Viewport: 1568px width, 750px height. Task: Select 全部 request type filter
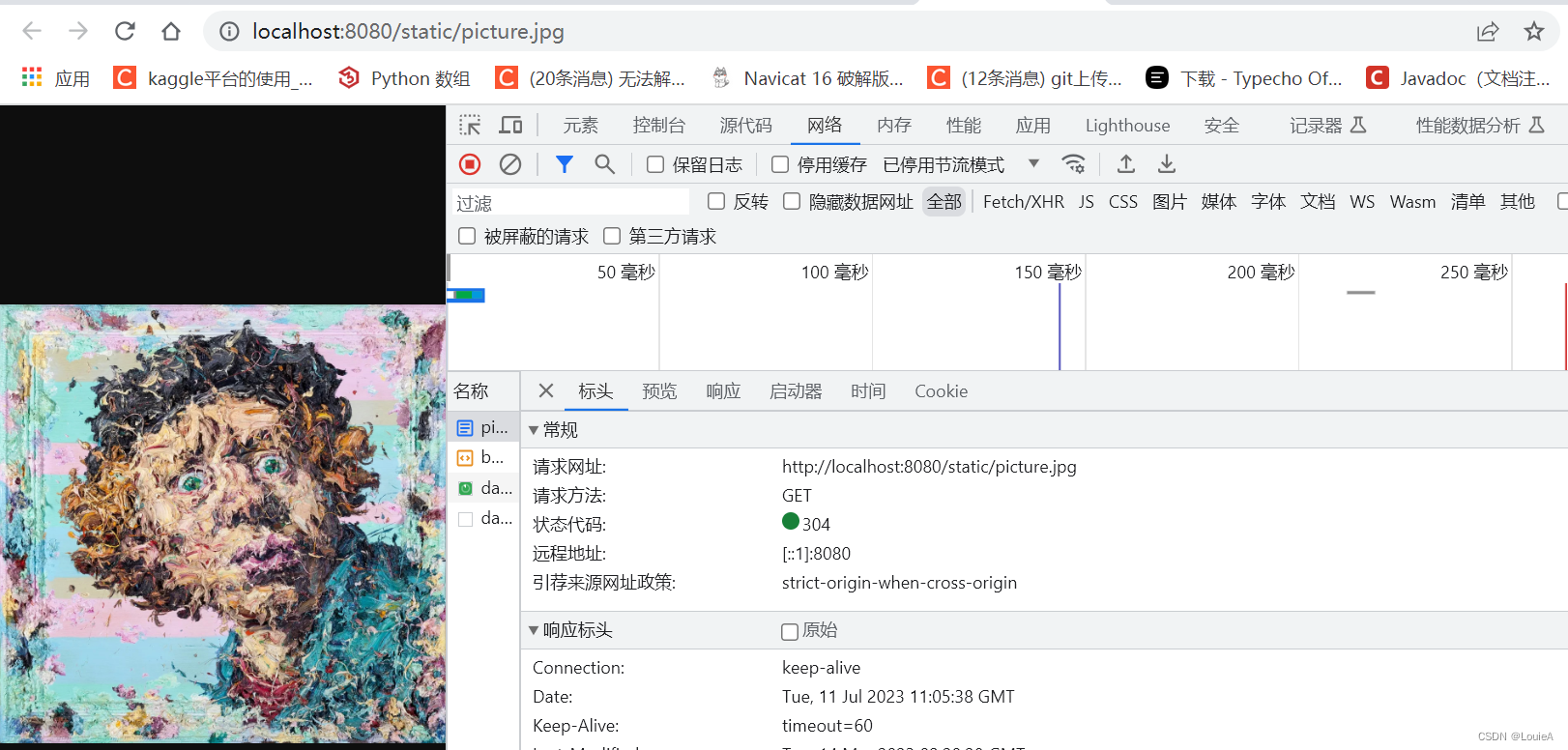pyautogui.click(x=944, y=201)
